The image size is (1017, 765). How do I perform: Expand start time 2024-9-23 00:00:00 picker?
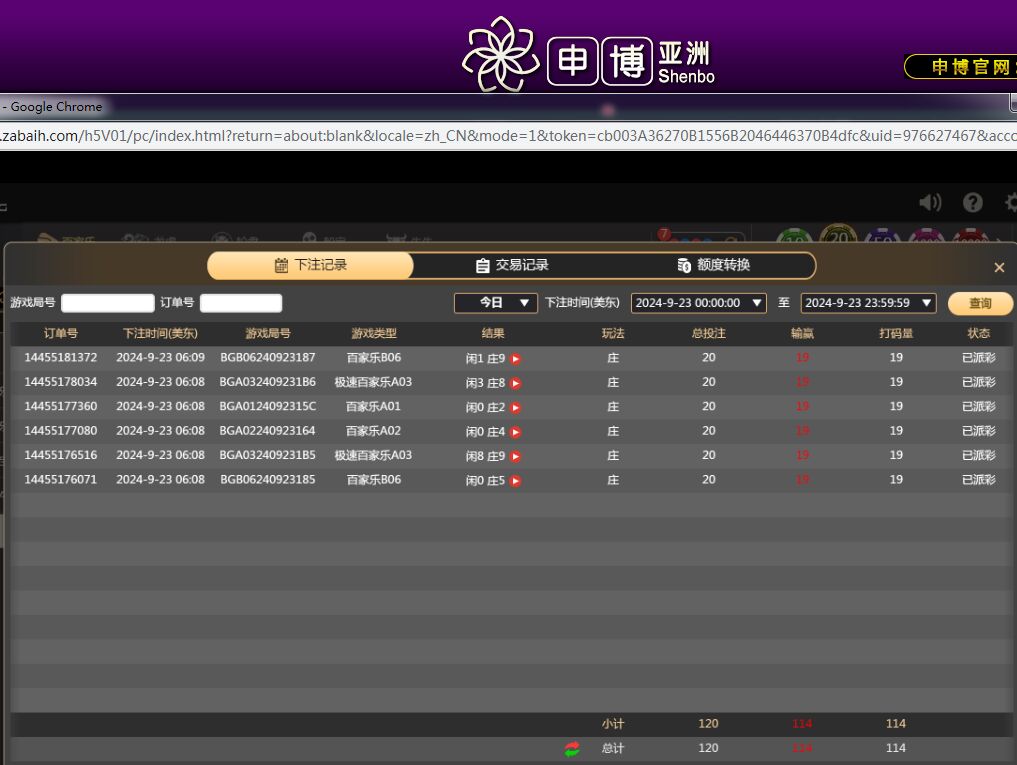point(698,303)
